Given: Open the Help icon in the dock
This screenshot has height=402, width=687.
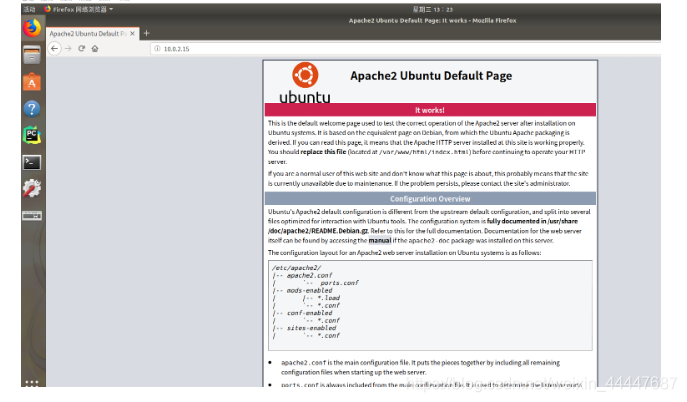Looking at the screenshot, I should (x=32, y=109).
